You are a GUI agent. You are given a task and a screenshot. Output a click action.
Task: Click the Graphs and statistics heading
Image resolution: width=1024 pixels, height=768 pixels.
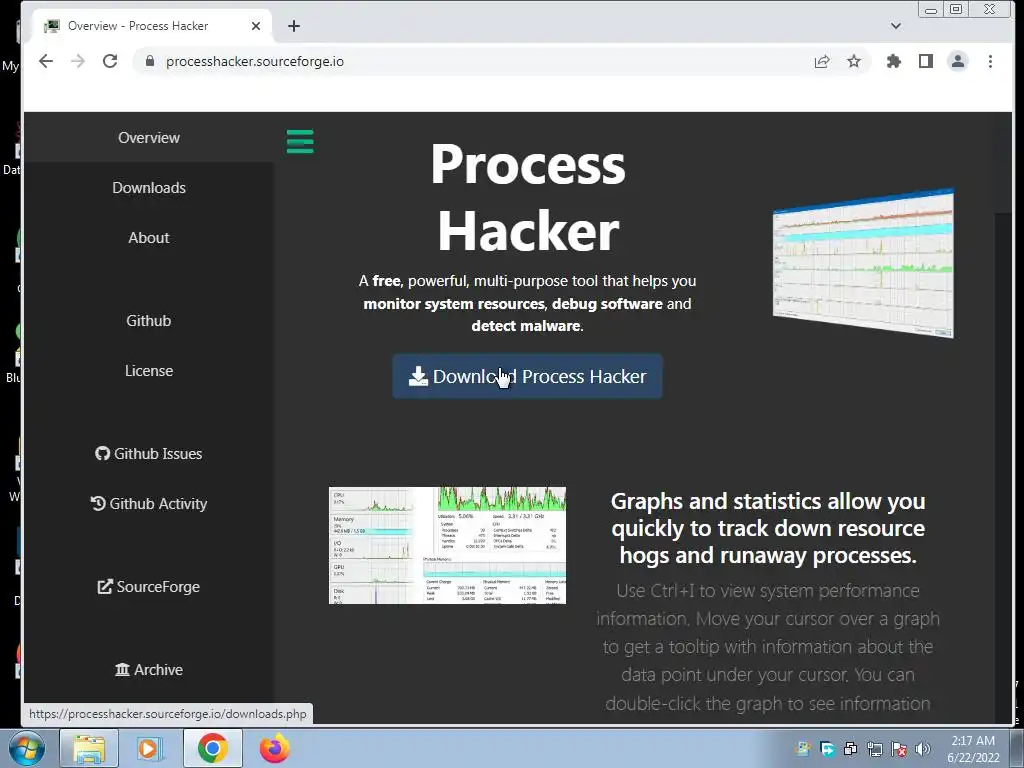[768, 528]
